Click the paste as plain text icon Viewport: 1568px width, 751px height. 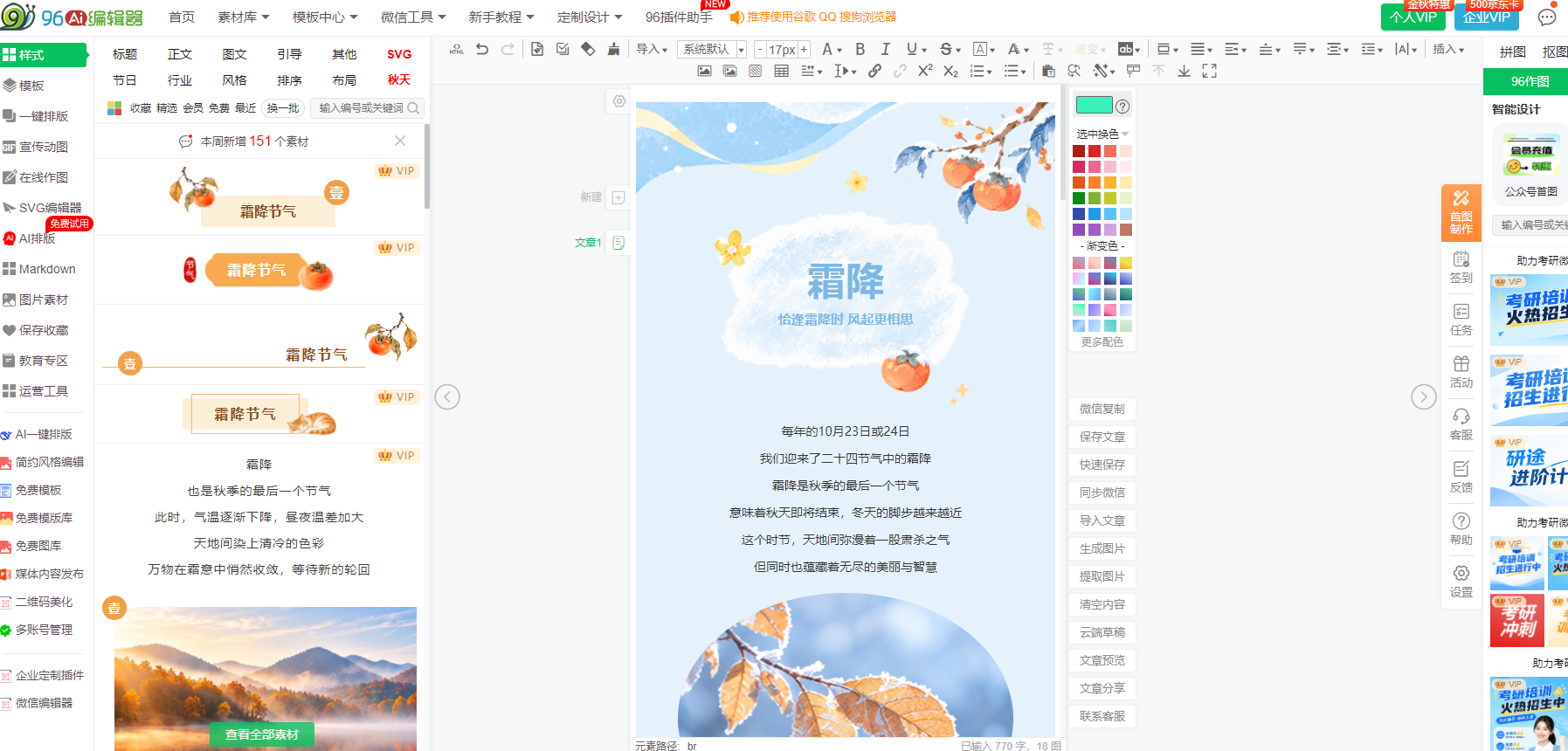[x=1048, y=72]
